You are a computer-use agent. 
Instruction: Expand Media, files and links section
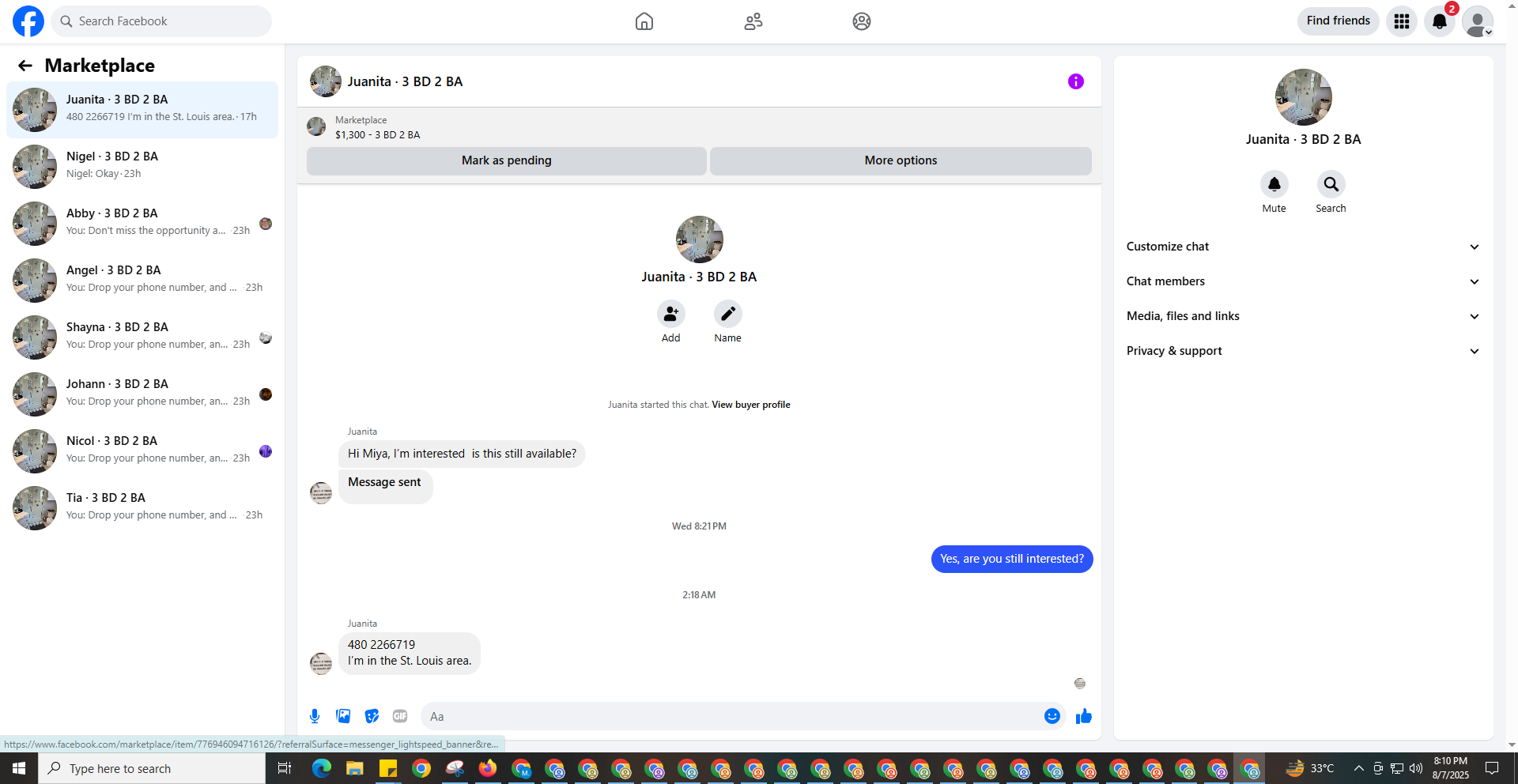(1304, 316)
